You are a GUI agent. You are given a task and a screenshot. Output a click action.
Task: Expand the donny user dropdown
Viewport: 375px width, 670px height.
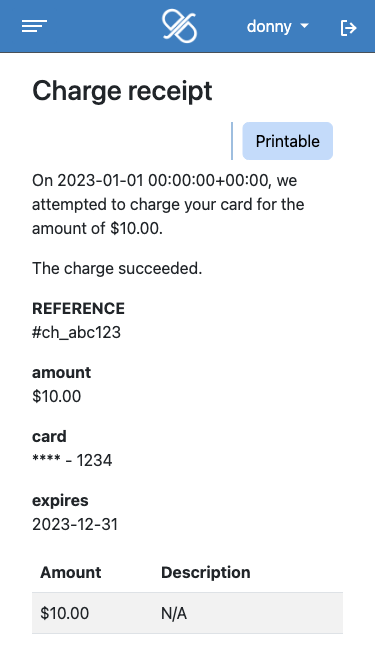[x=278, y=26]
